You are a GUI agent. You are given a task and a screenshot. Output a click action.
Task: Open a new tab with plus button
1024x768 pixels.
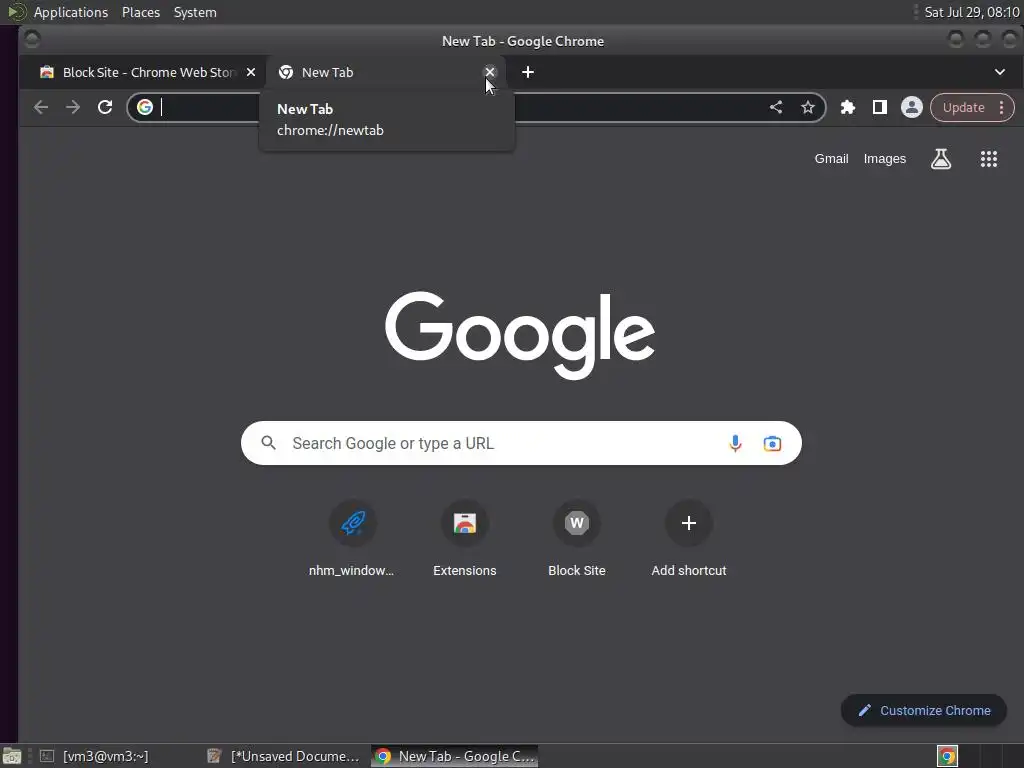click(x=528, y=72)
